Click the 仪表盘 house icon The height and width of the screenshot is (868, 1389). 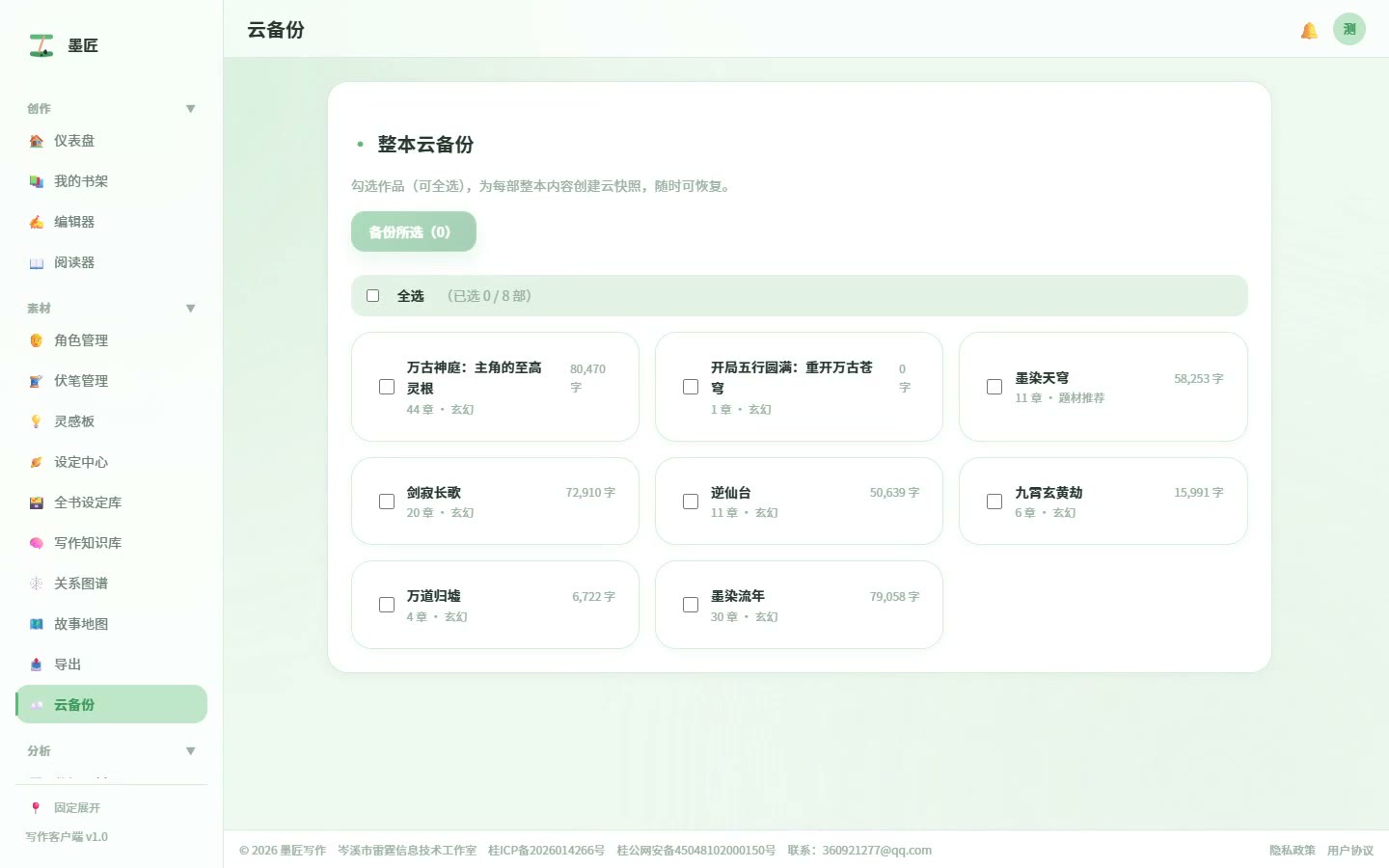pyautogui.click(x=37, y=141)
